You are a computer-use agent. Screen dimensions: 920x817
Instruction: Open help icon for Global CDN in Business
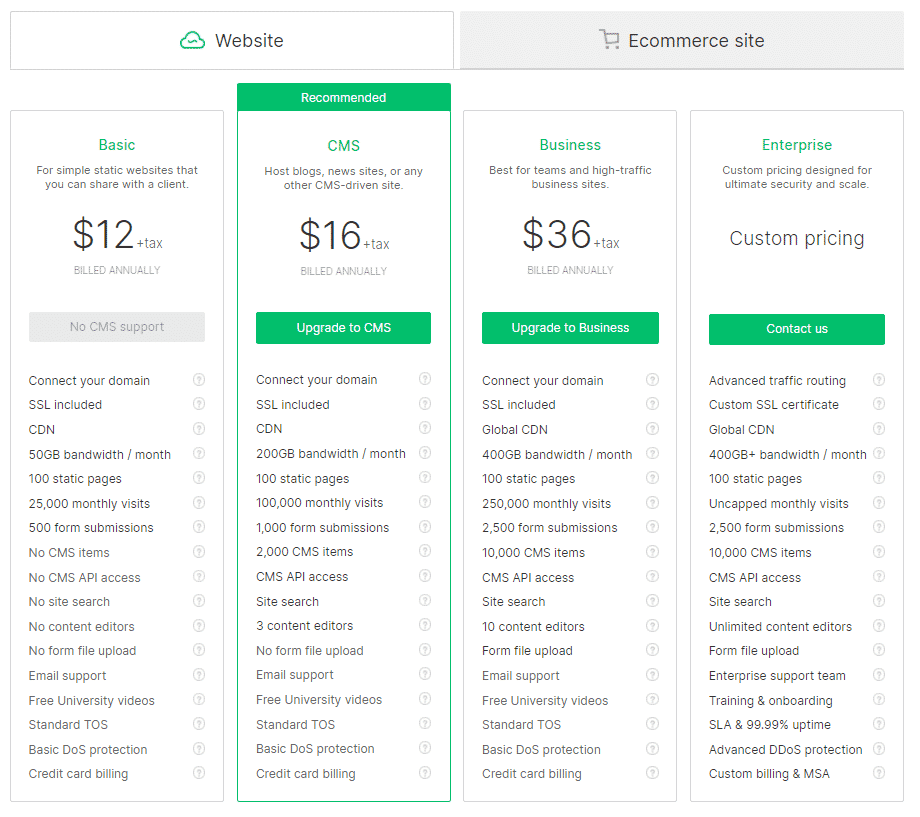click(652, 429)
